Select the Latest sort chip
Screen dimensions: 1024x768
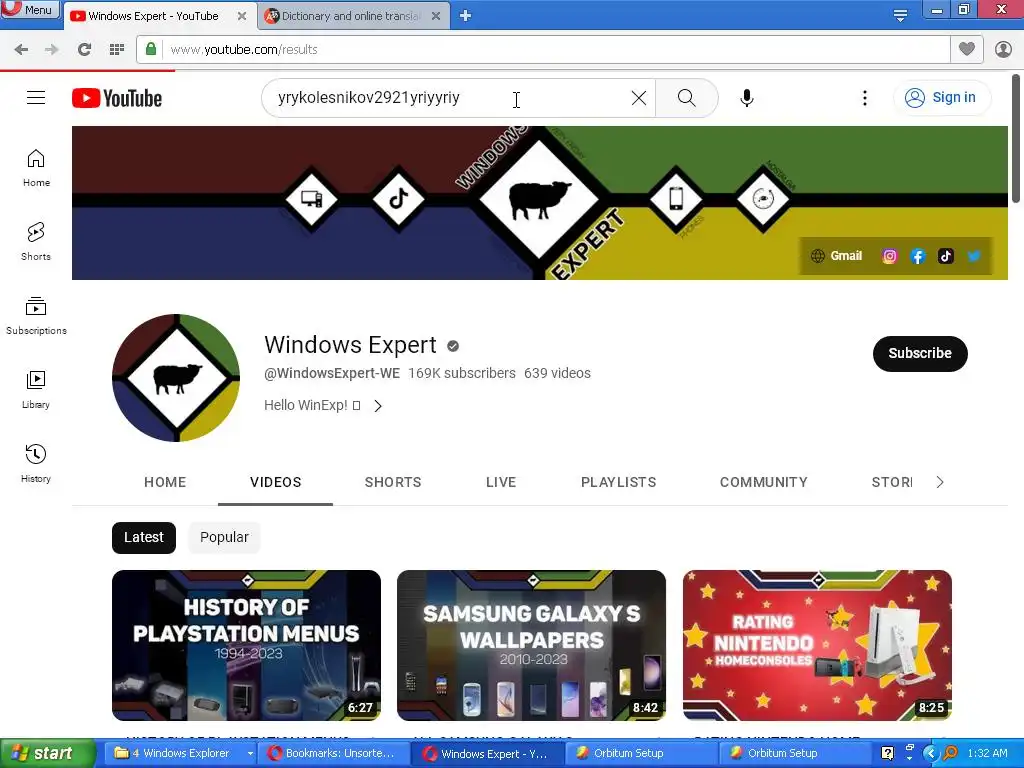point(144,537)
